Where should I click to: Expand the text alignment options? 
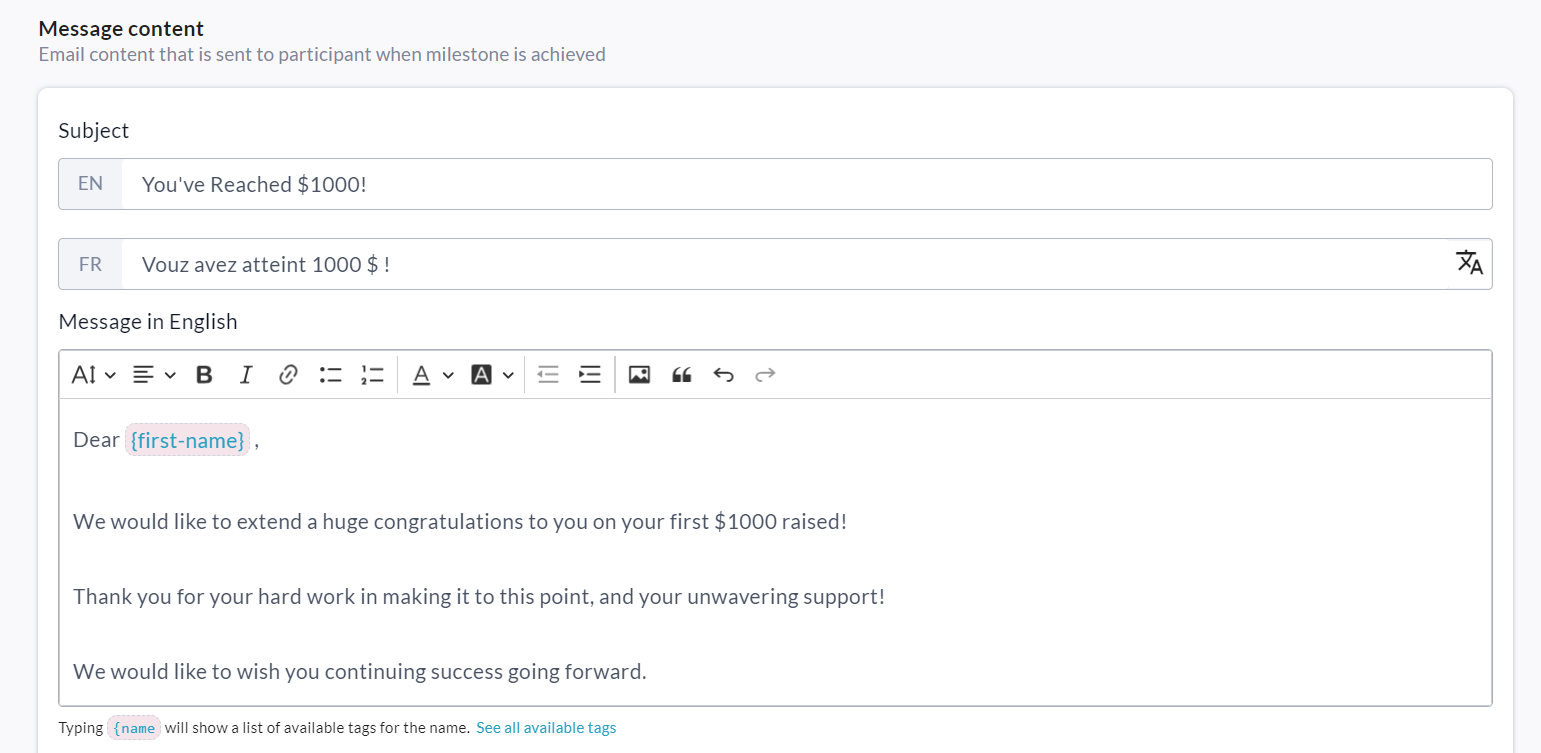pos(154,375)
